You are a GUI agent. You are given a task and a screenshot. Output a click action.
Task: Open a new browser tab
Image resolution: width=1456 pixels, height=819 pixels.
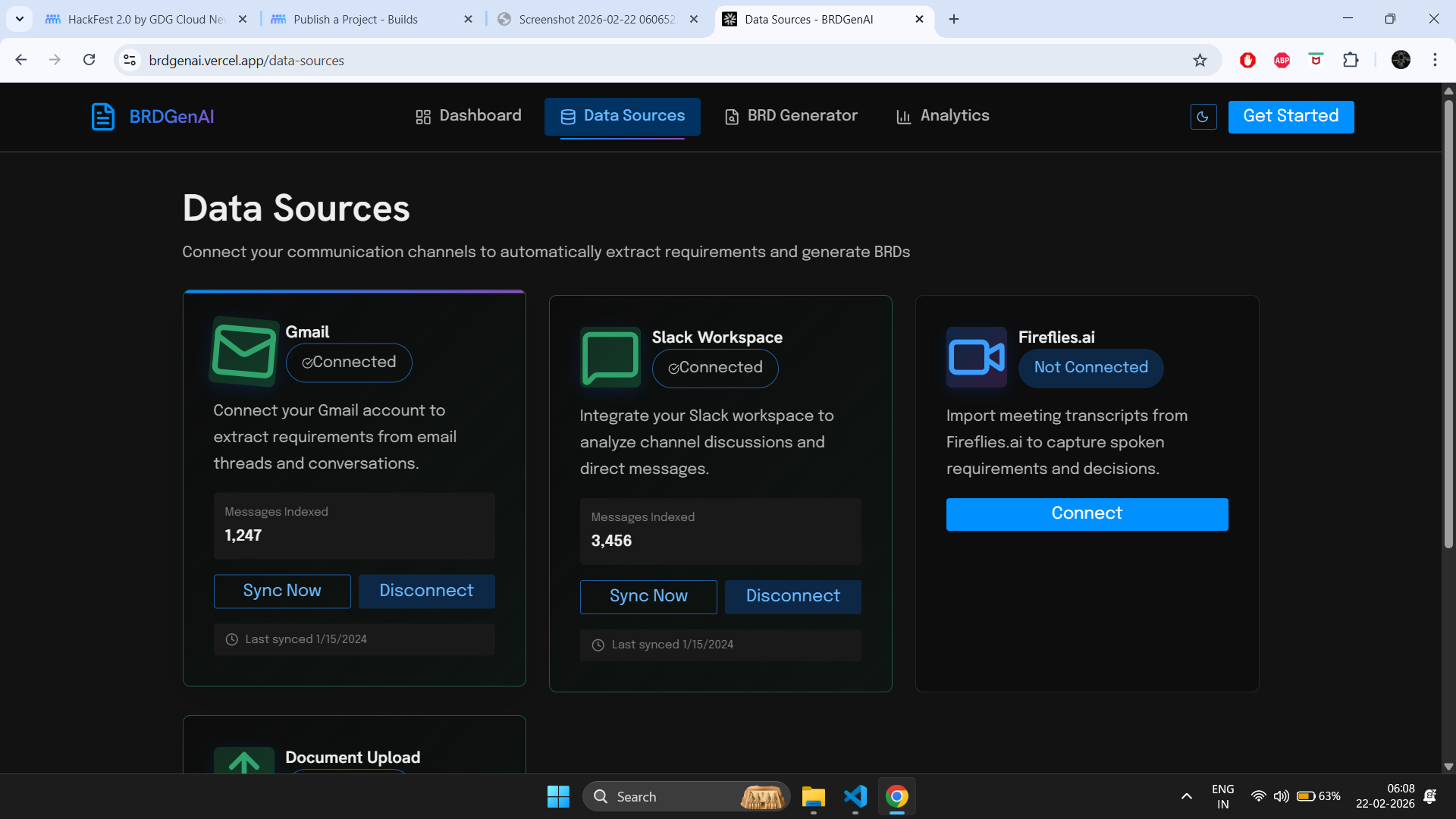pos(954,19)
